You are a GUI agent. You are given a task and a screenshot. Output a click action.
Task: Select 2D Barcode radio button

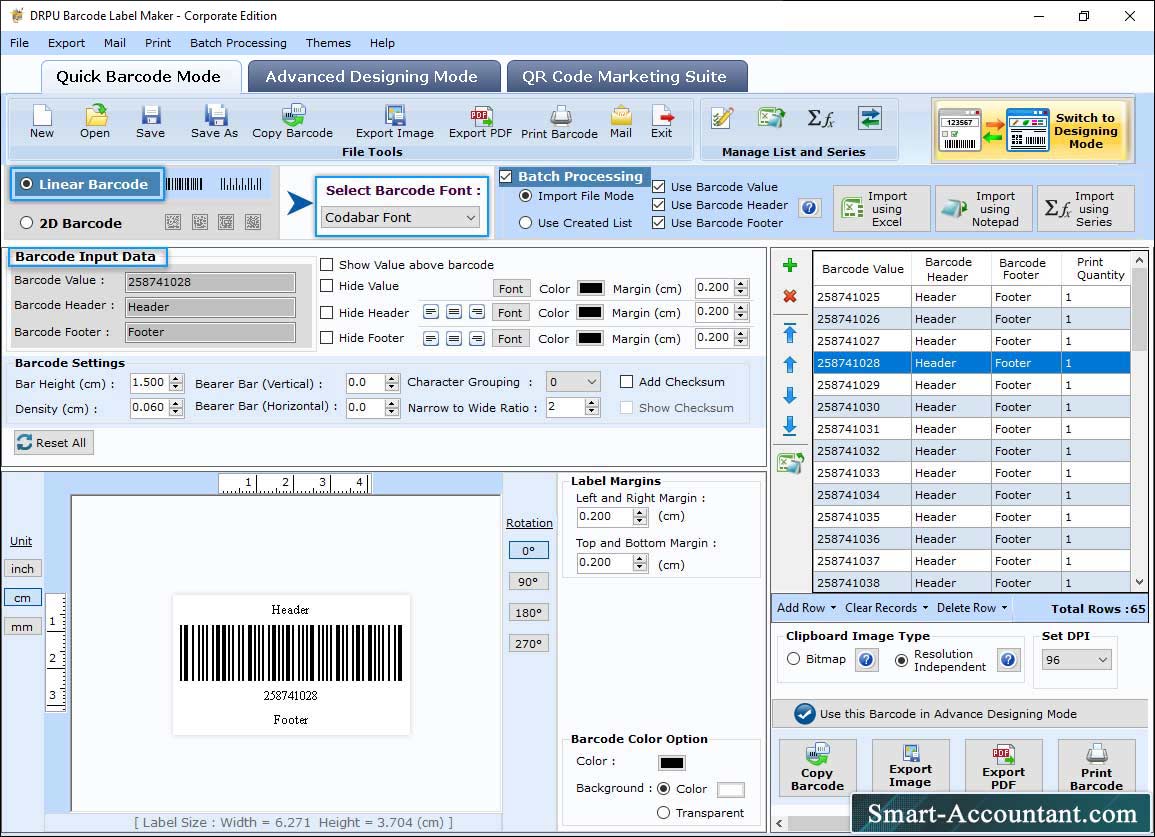[27, 223]
